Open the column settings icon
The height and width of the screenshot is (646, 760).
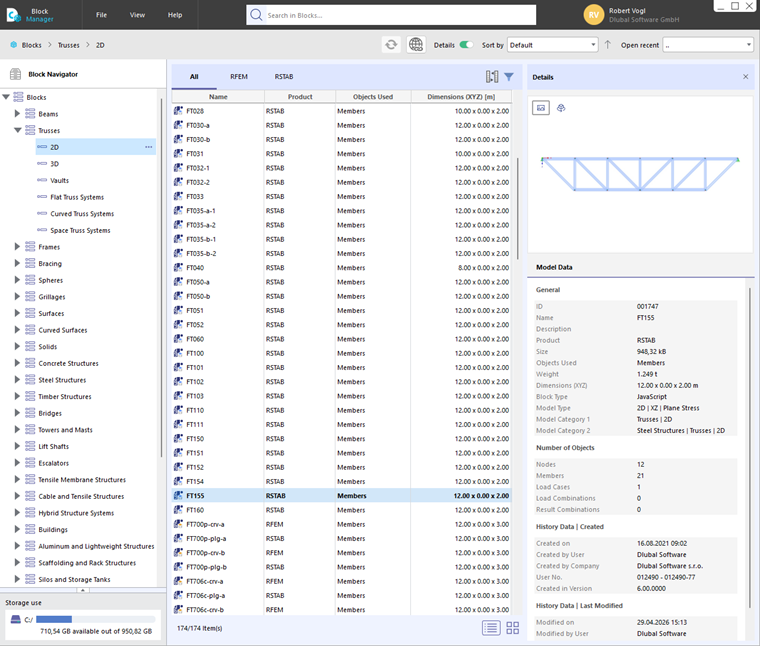(x=492, y=77)
